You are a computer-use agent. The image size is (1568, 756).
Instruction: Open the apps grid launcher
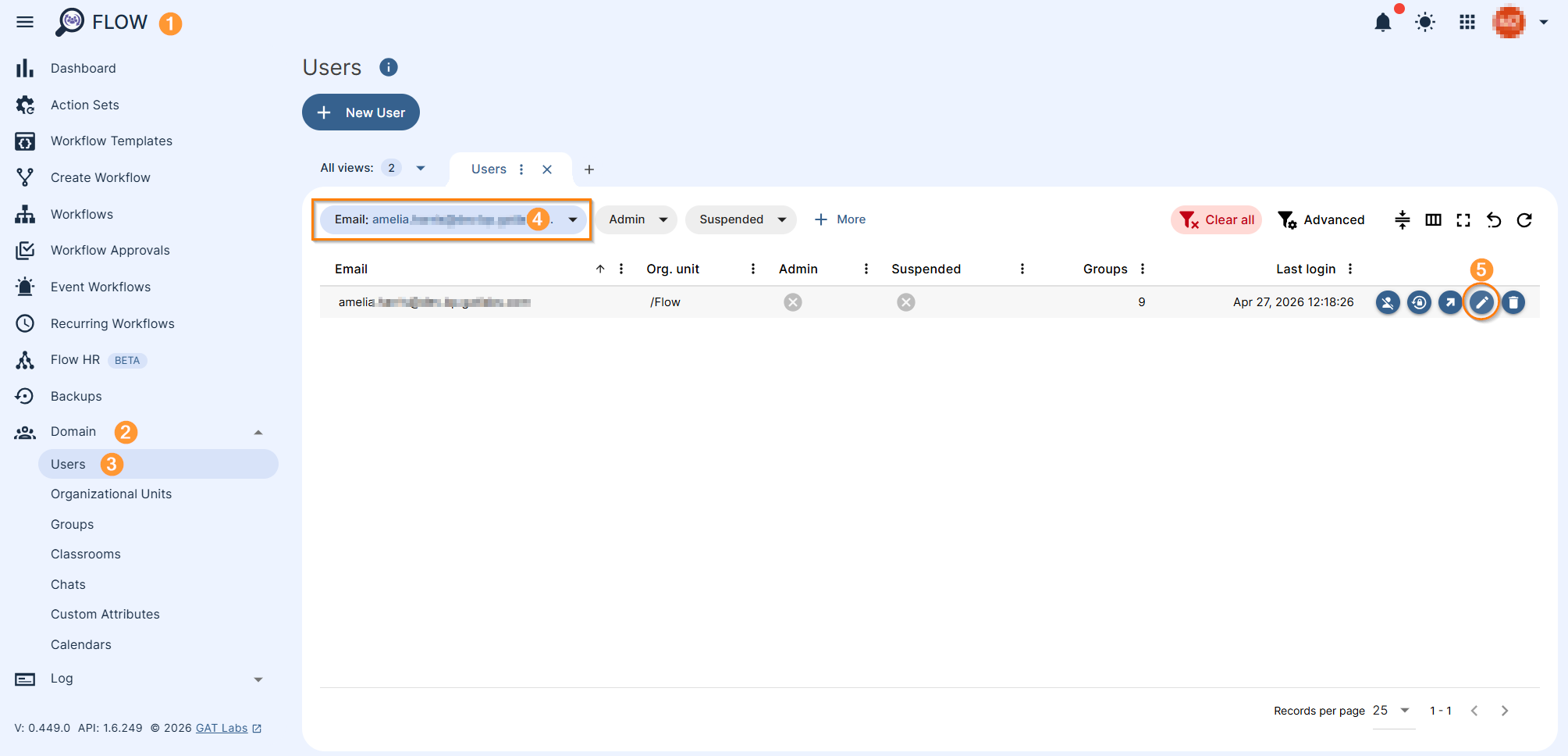coord(1467,22)
